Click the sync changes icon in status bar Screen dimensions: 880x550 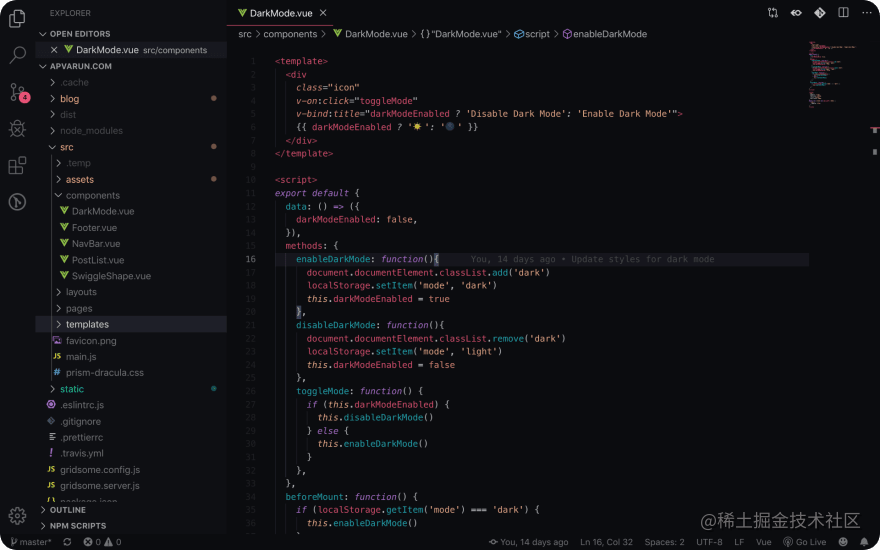point(67,542)
